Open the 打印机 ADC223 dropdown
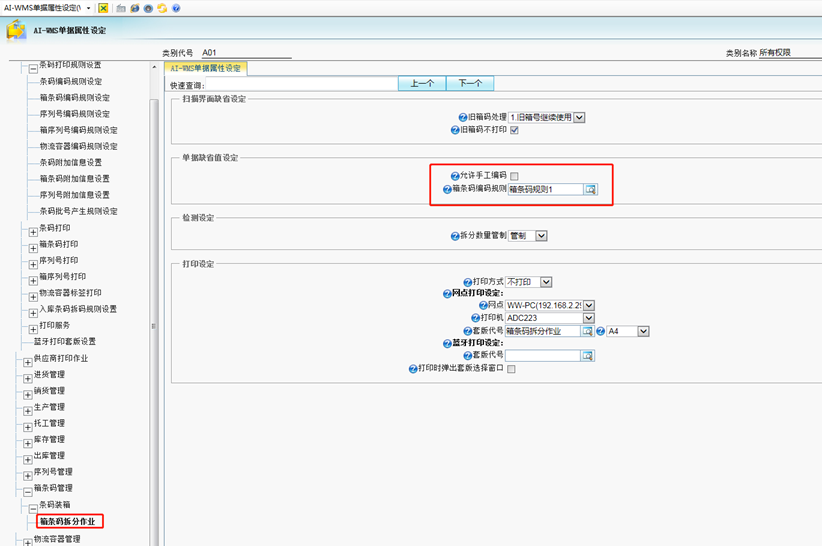822x550 pixels. coord(588,318)
